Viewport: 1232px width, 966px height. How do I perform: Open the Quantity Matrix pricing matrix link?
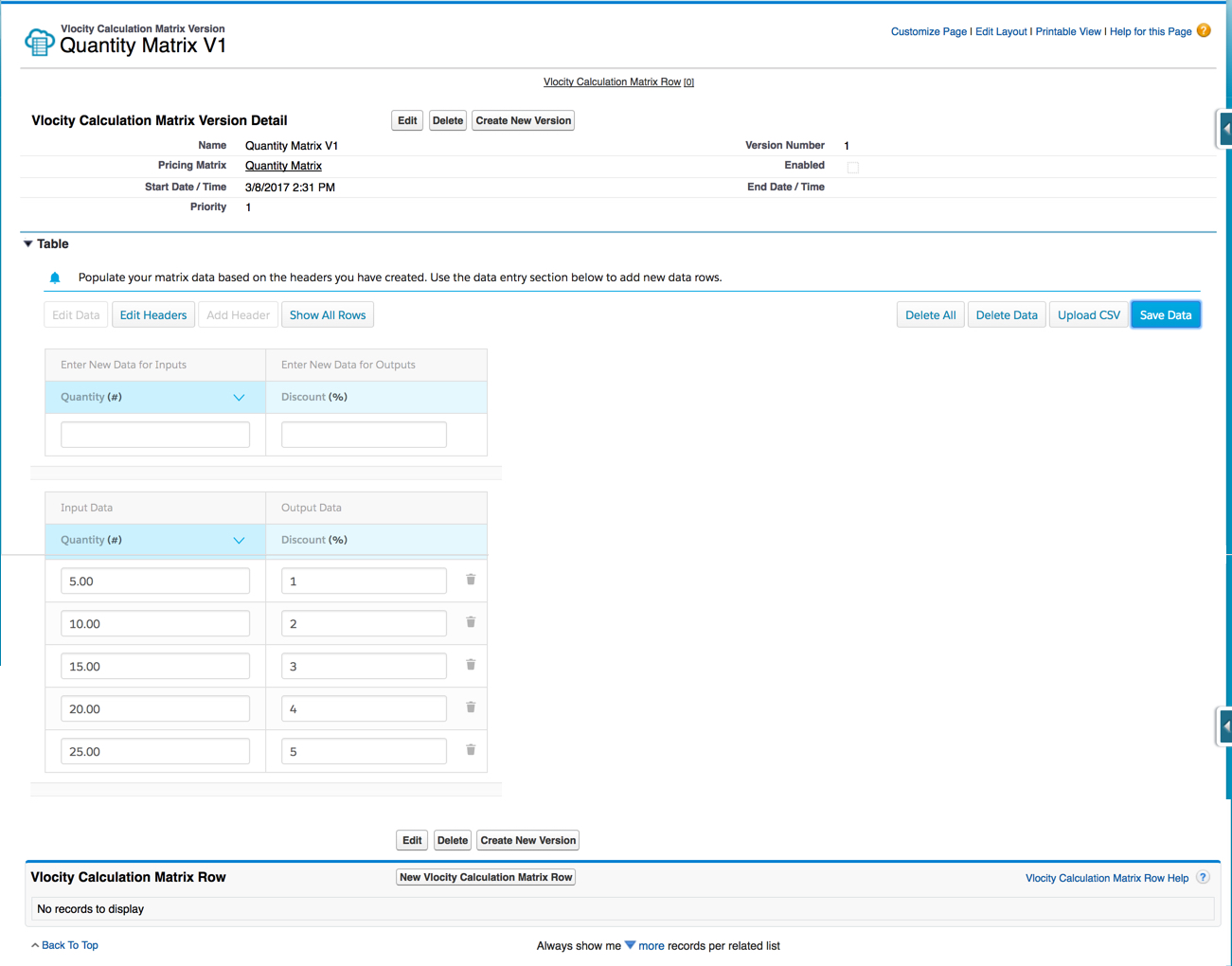[x=283, y=166]
